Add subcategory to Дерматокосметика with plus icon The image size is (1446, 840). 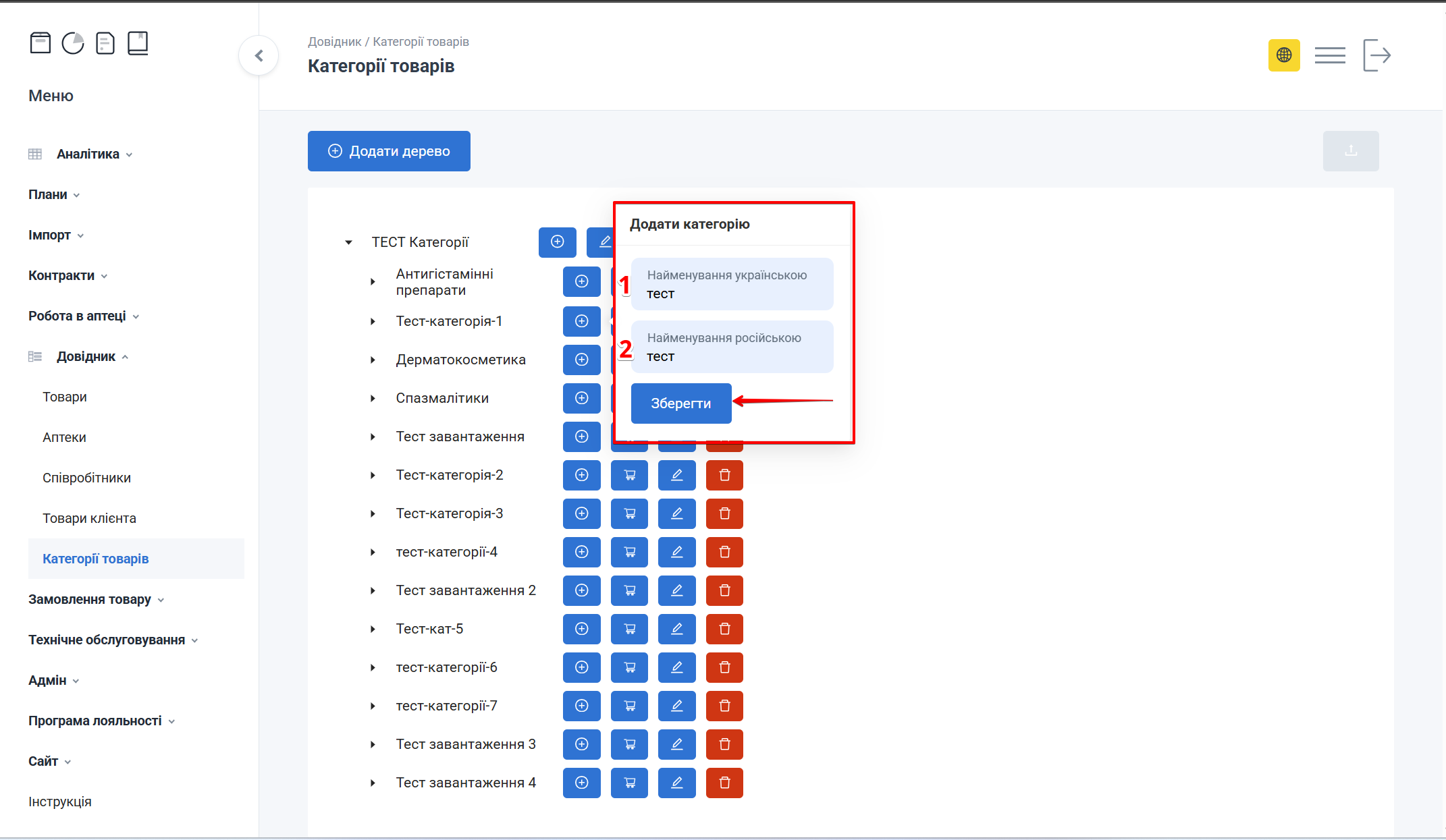click(581, 360)
